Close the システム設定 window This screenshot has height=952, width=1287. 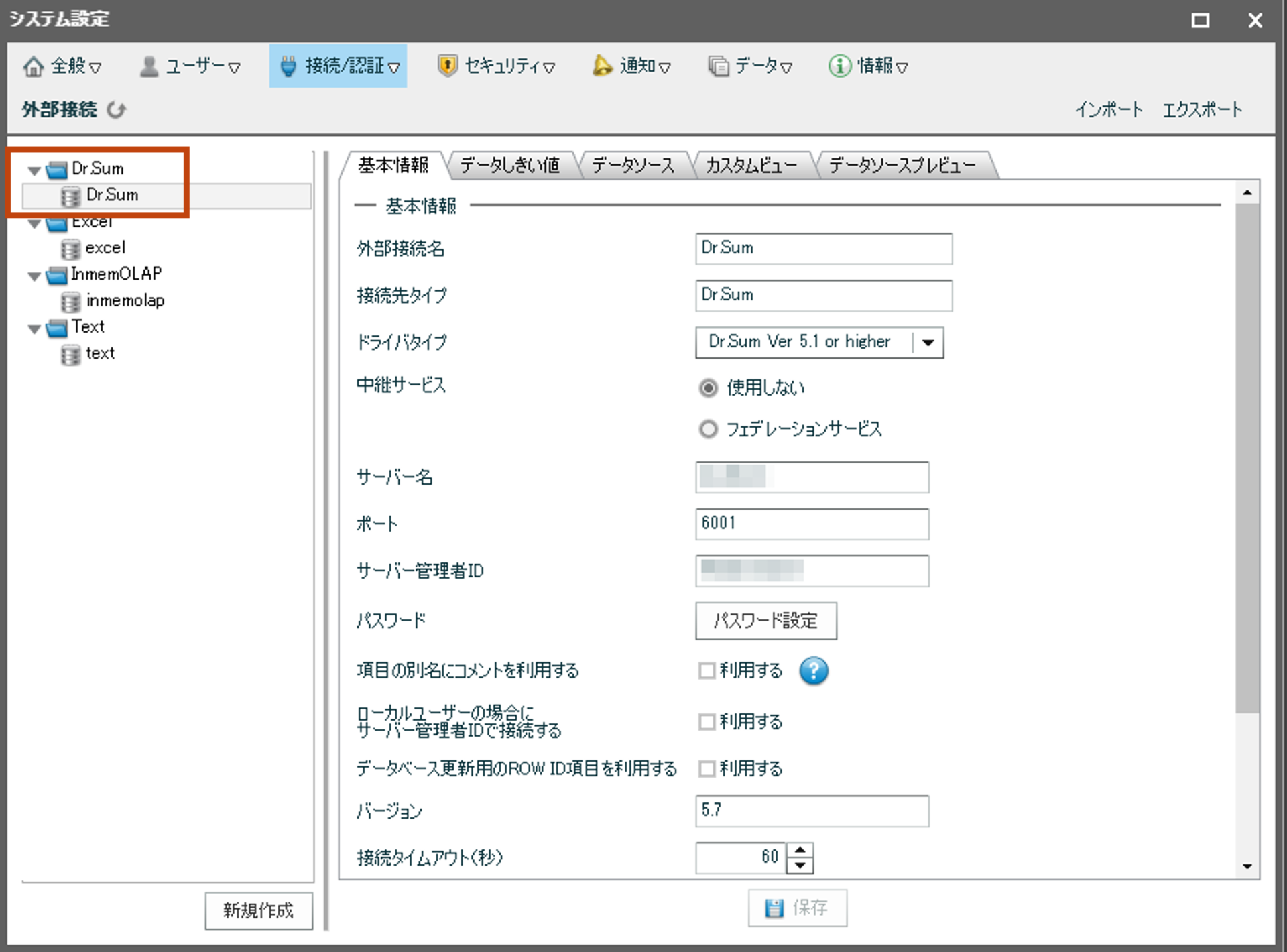pos(1255,20)
